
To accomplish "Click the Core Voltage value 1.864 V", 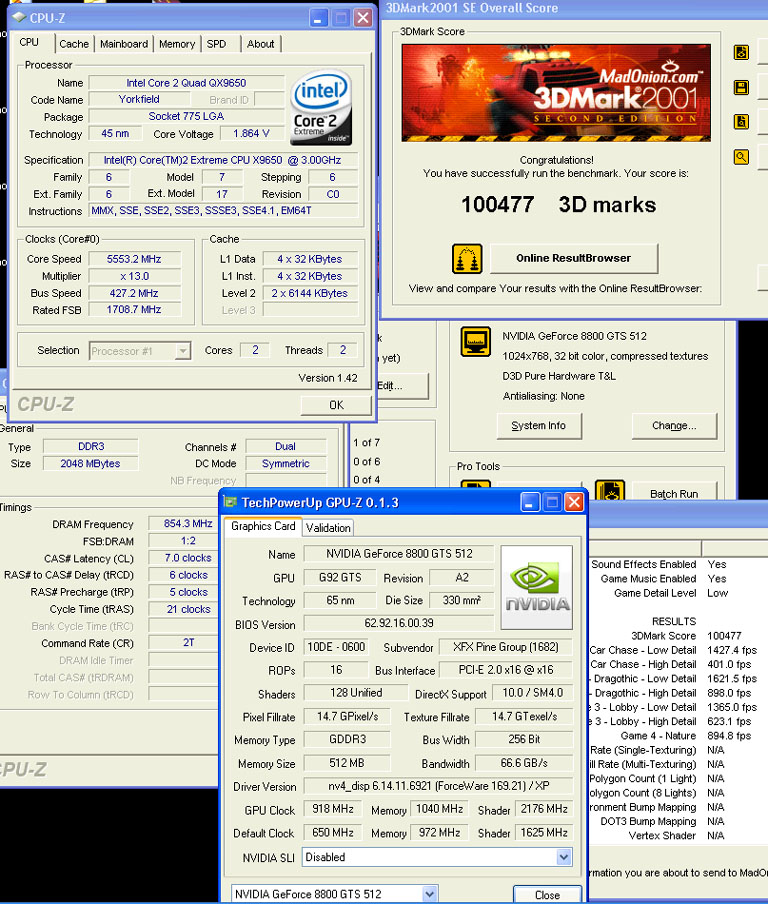I will click(x=251, y=134).
